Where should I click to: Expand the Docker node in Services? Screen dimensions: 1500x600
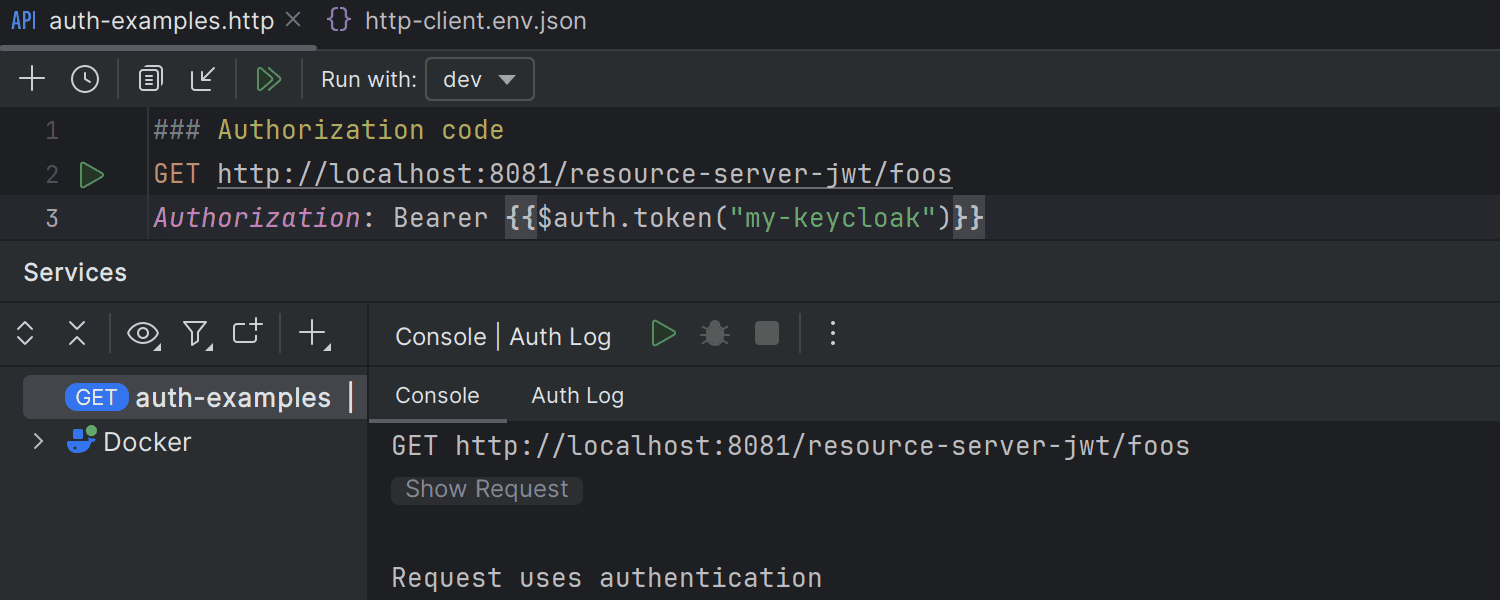(38, 441)
